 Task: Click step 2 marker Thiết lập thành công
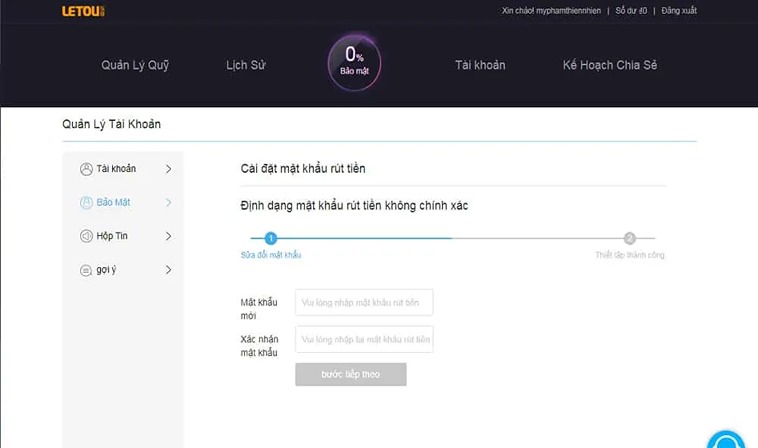point(629,238)
